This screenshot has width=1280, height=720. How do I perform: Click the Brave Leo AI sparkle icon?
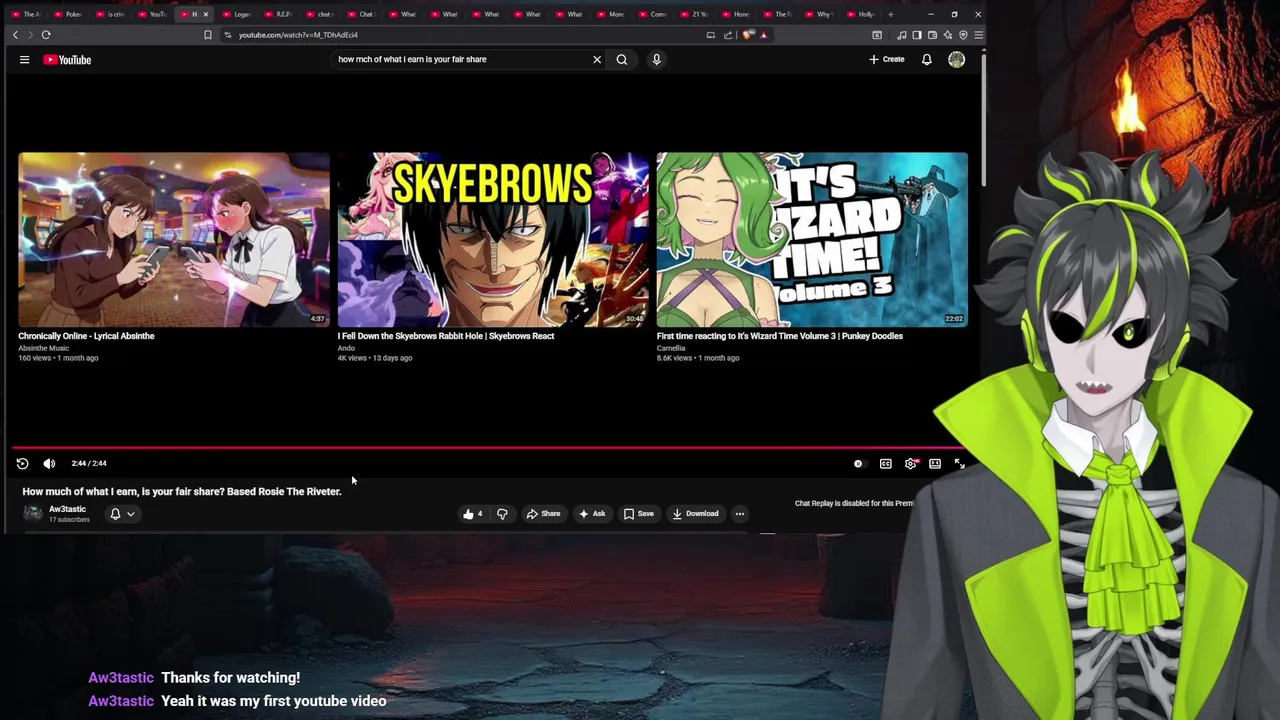pos(948,35)
